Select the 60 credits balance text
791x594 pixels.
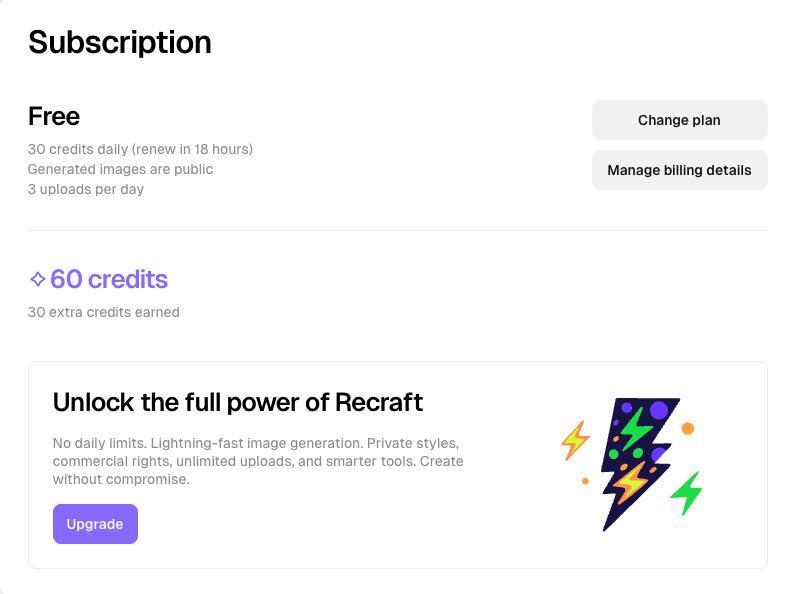pyautogui.click(x=109, y=279)
